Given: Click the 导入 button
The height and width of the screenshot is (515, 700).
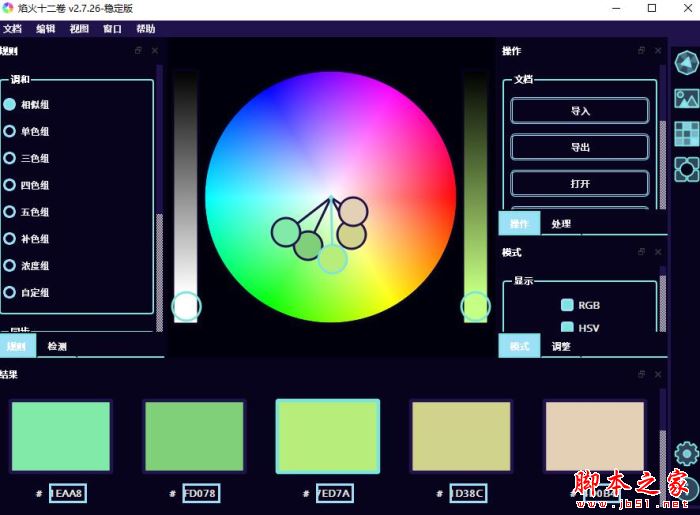Looking at the screenshot, I should 579,111.
